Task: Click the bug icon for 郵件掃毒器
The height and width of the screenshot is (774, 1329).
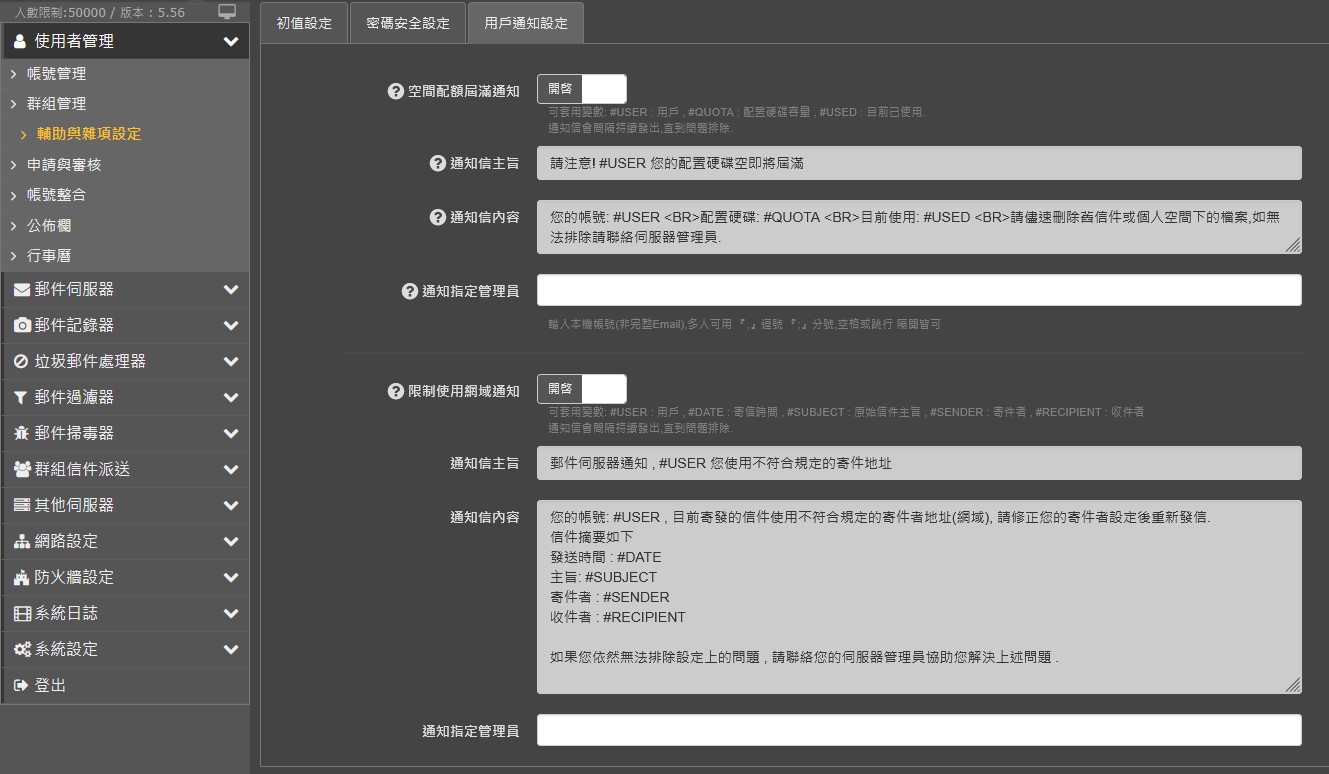Action: tap(21, 434)
